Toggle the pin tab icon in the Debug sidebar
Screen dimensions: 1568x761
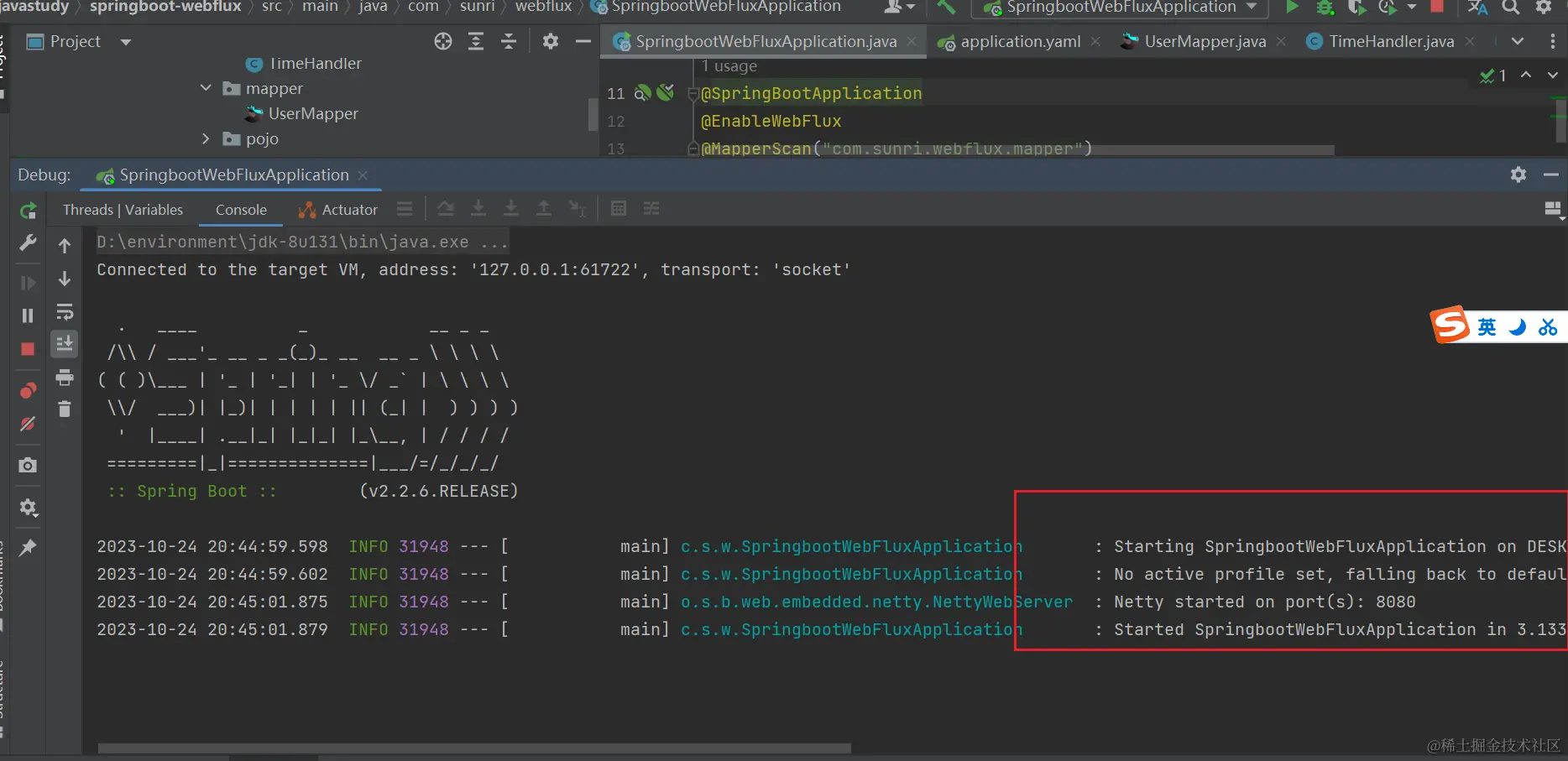pos(28,548)
